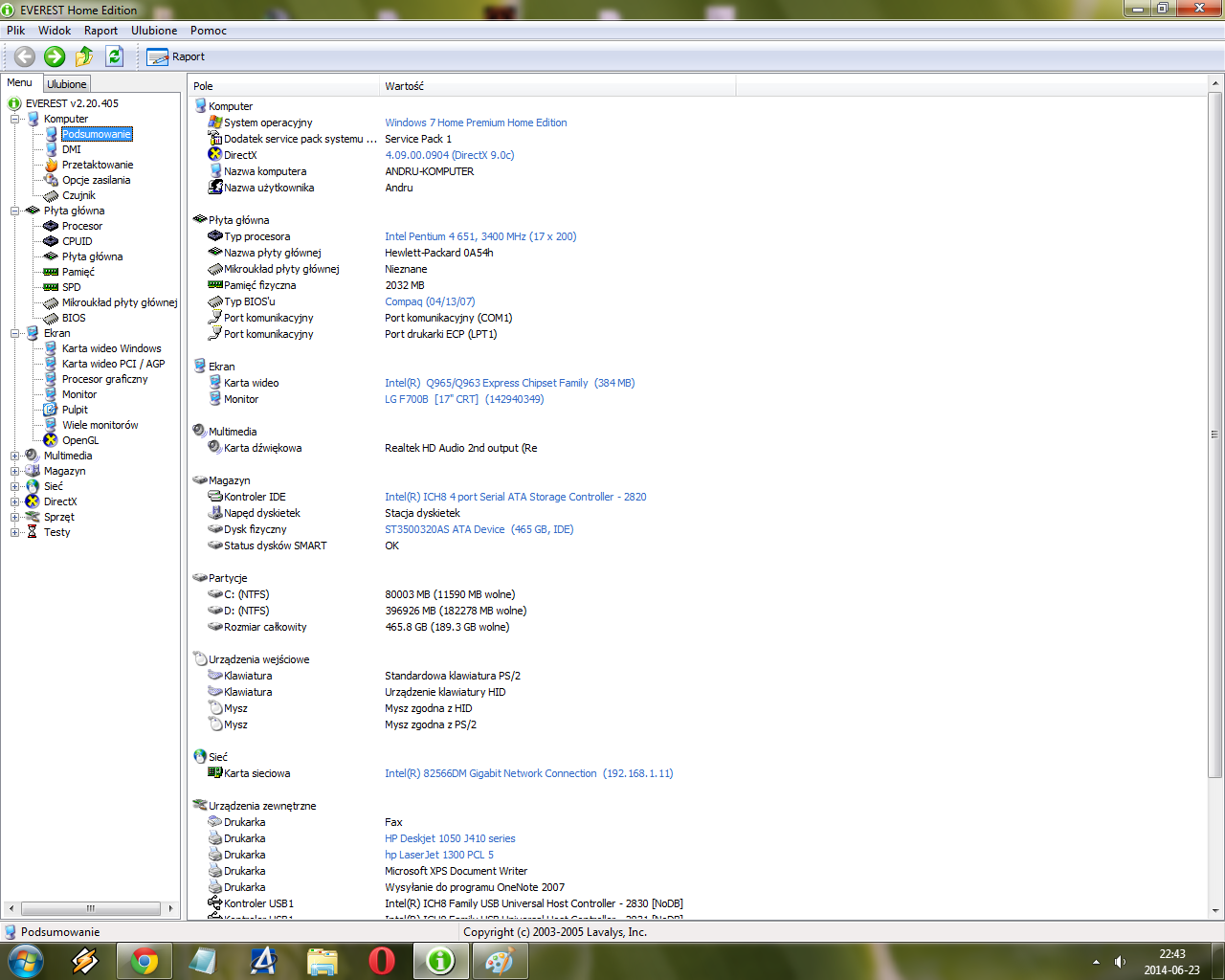The image size is (1225, 980).
Task: Open the Raport toolbar button
Action: (x=176, y=56)
